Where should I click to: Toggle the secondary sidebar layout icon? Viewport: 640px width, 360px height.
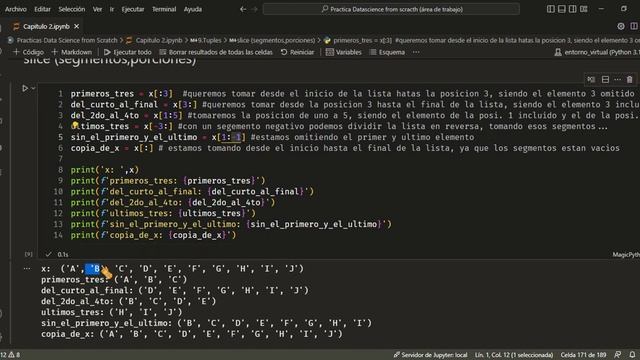click(x=573, y=9)
